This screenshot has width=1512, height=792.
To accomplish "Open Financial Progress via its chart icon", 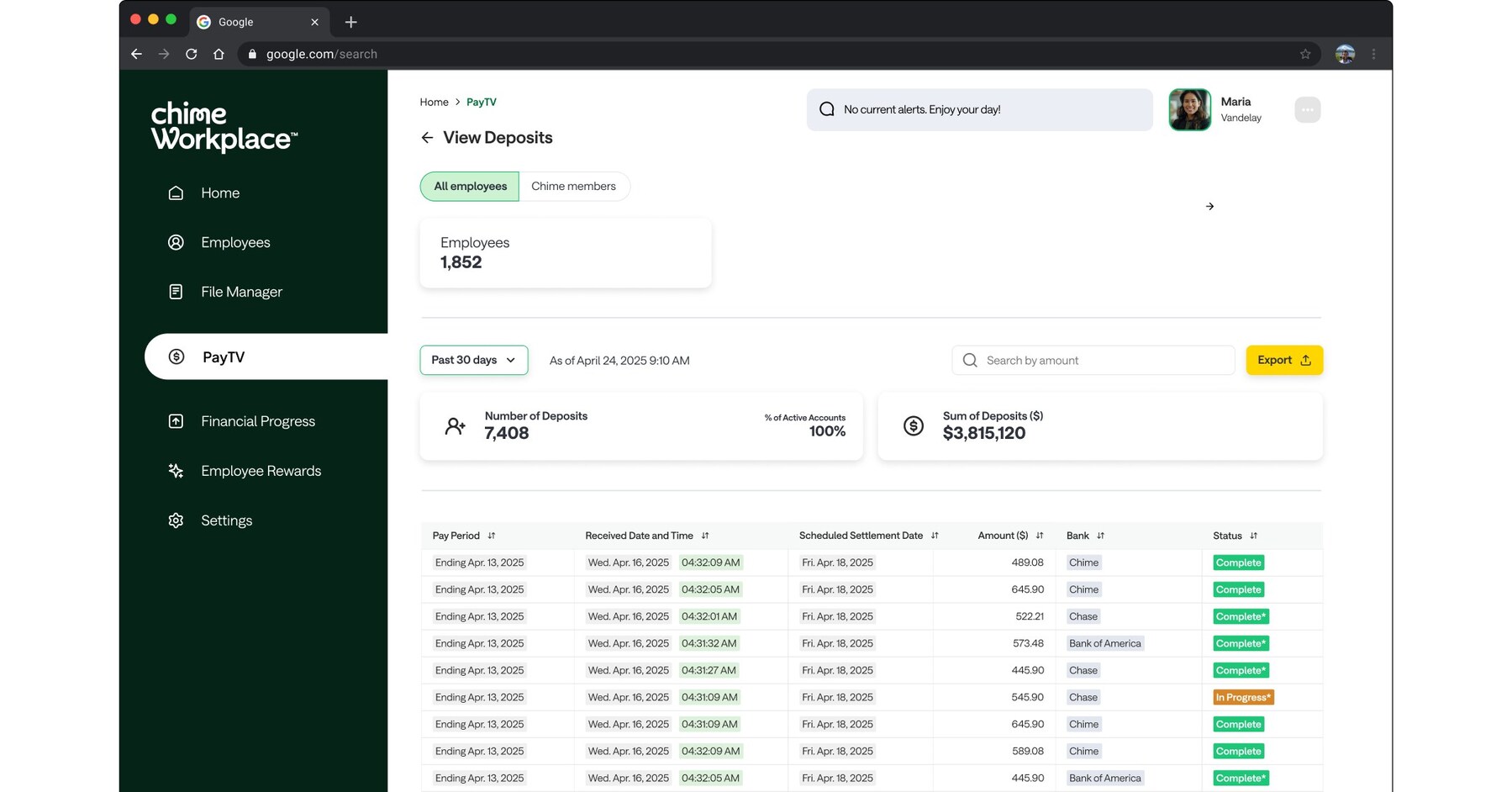I will click(176, 420).
